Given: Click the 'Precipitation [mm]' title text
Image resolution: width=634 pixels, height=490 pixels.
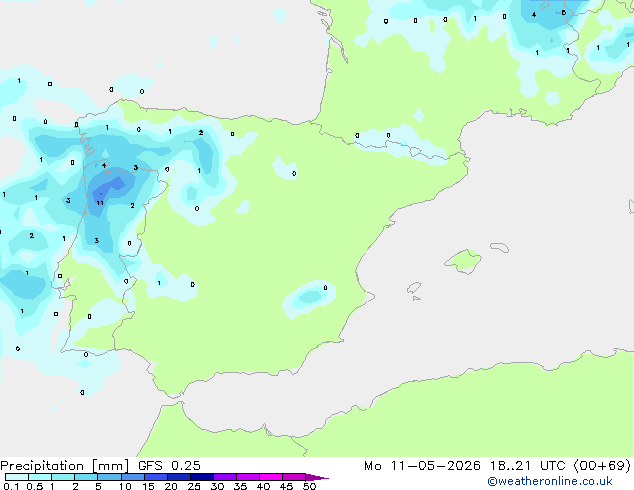Looking at the screenshot, I should [x=65, y=466].
